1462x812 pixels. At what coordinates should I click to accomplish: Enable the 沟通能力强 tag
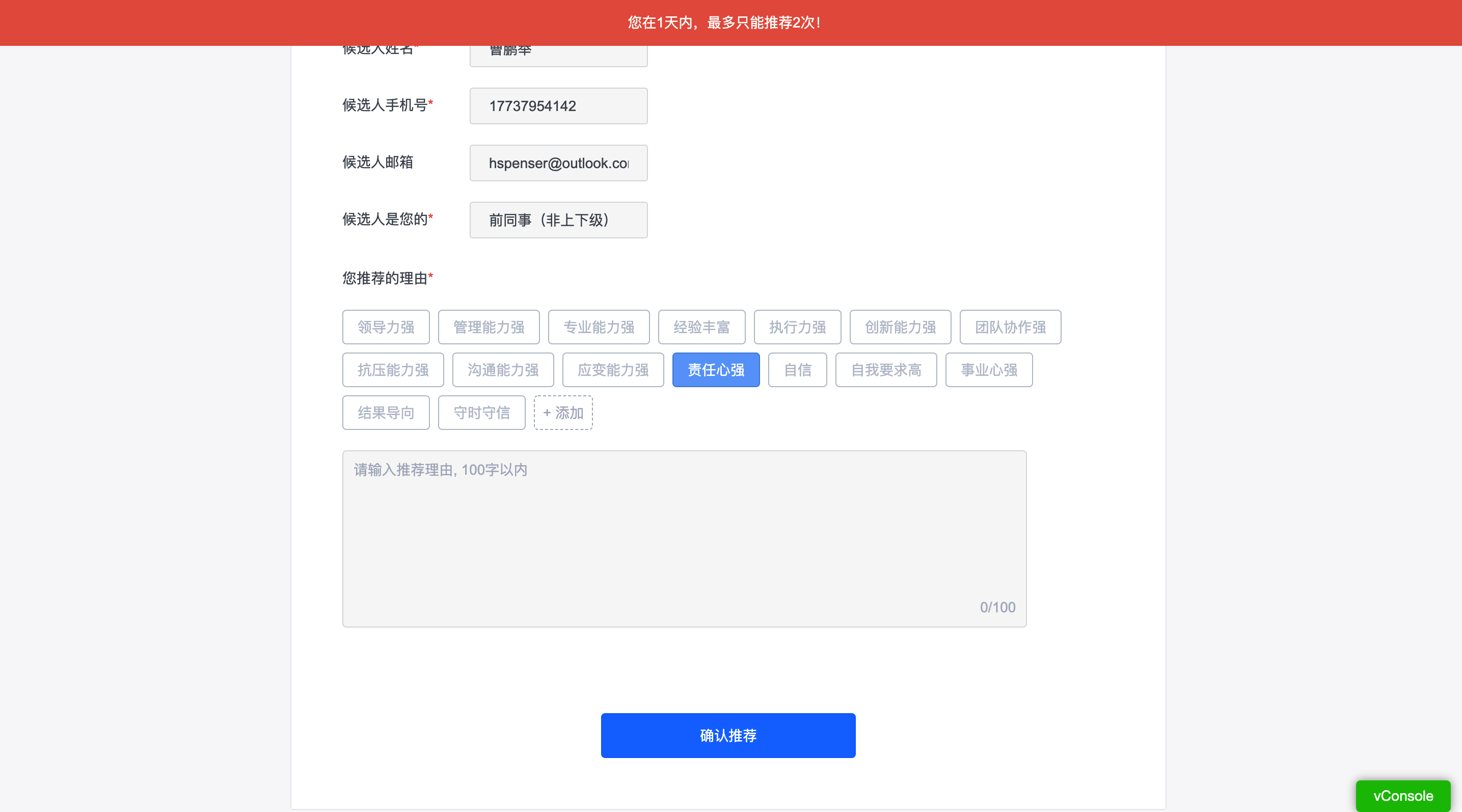point(503,370)
